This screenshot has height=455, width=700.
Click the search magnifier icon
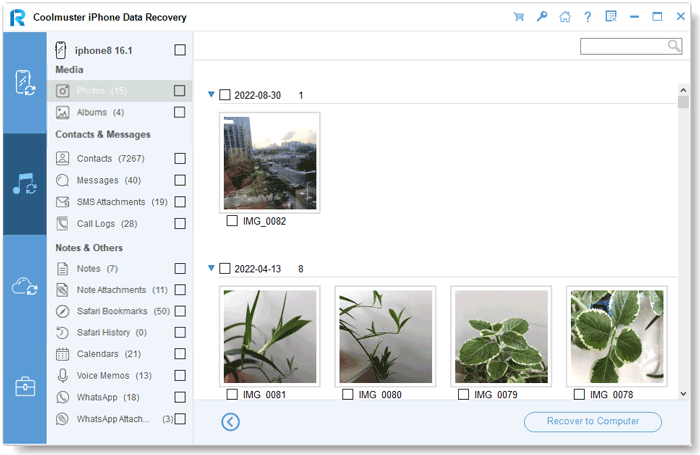(674, 46)
